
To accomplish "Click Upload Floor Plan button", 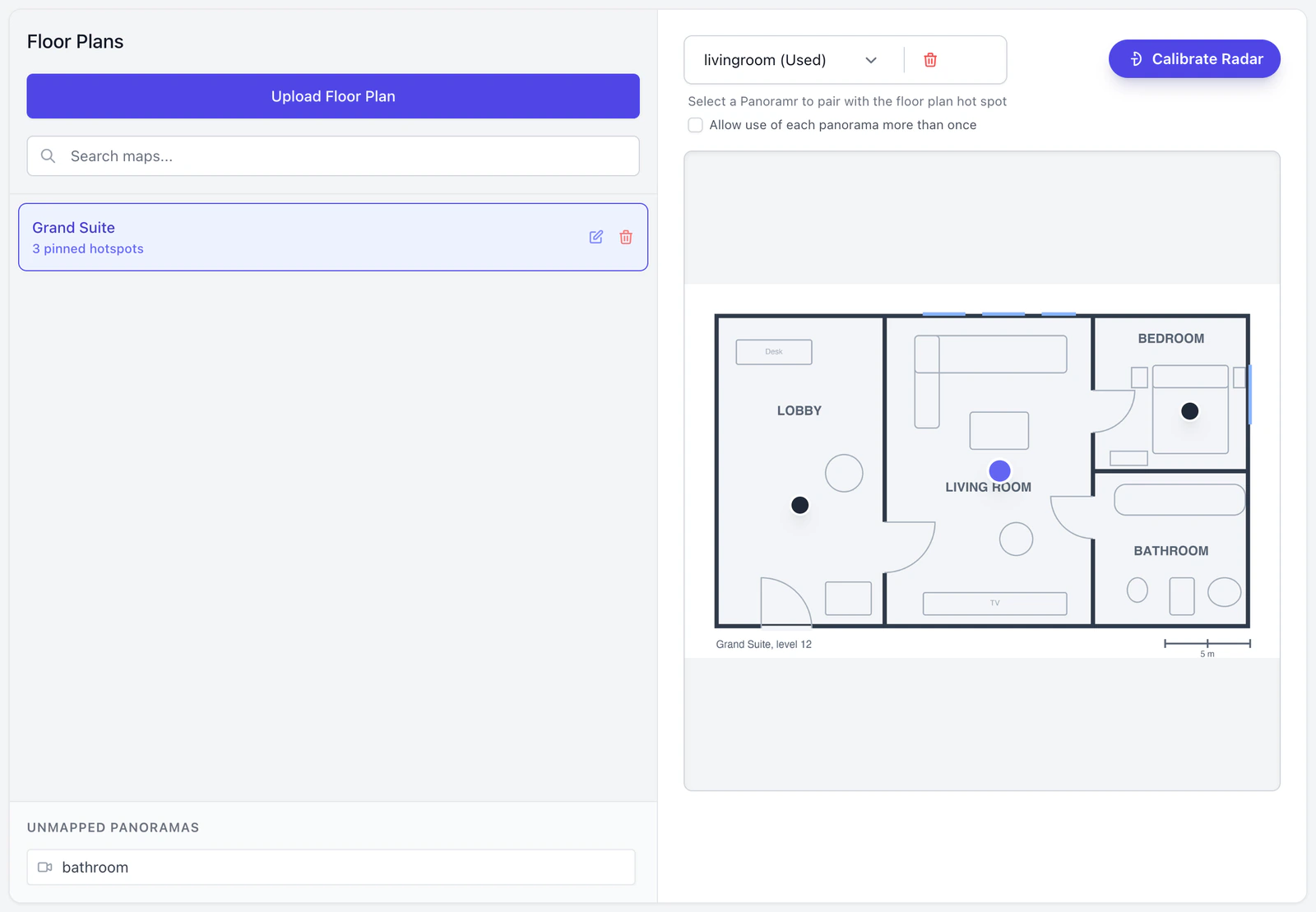I will (x=333, y=96).
